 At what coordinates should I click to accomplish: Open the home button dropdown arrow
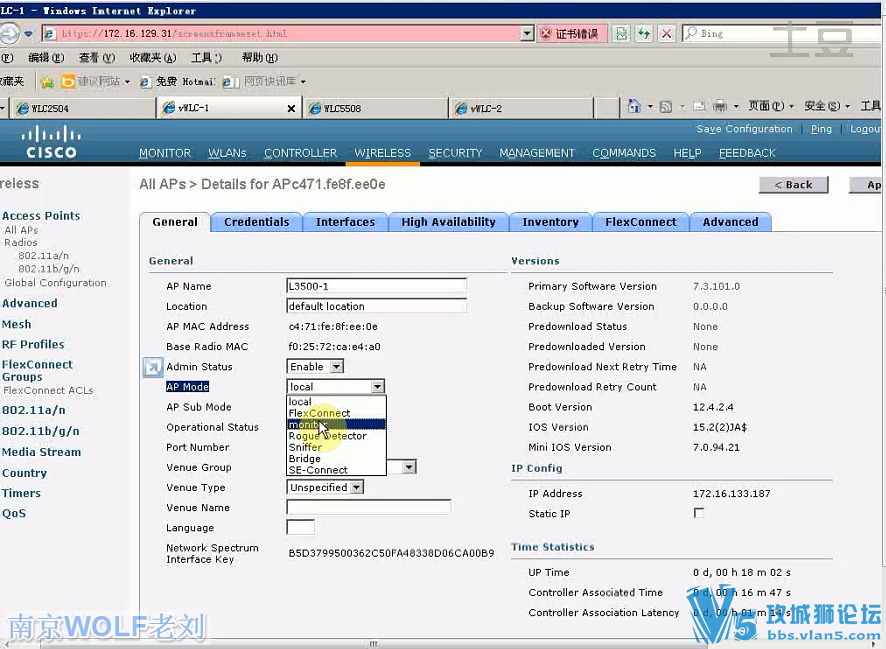[x=650, y=106]
